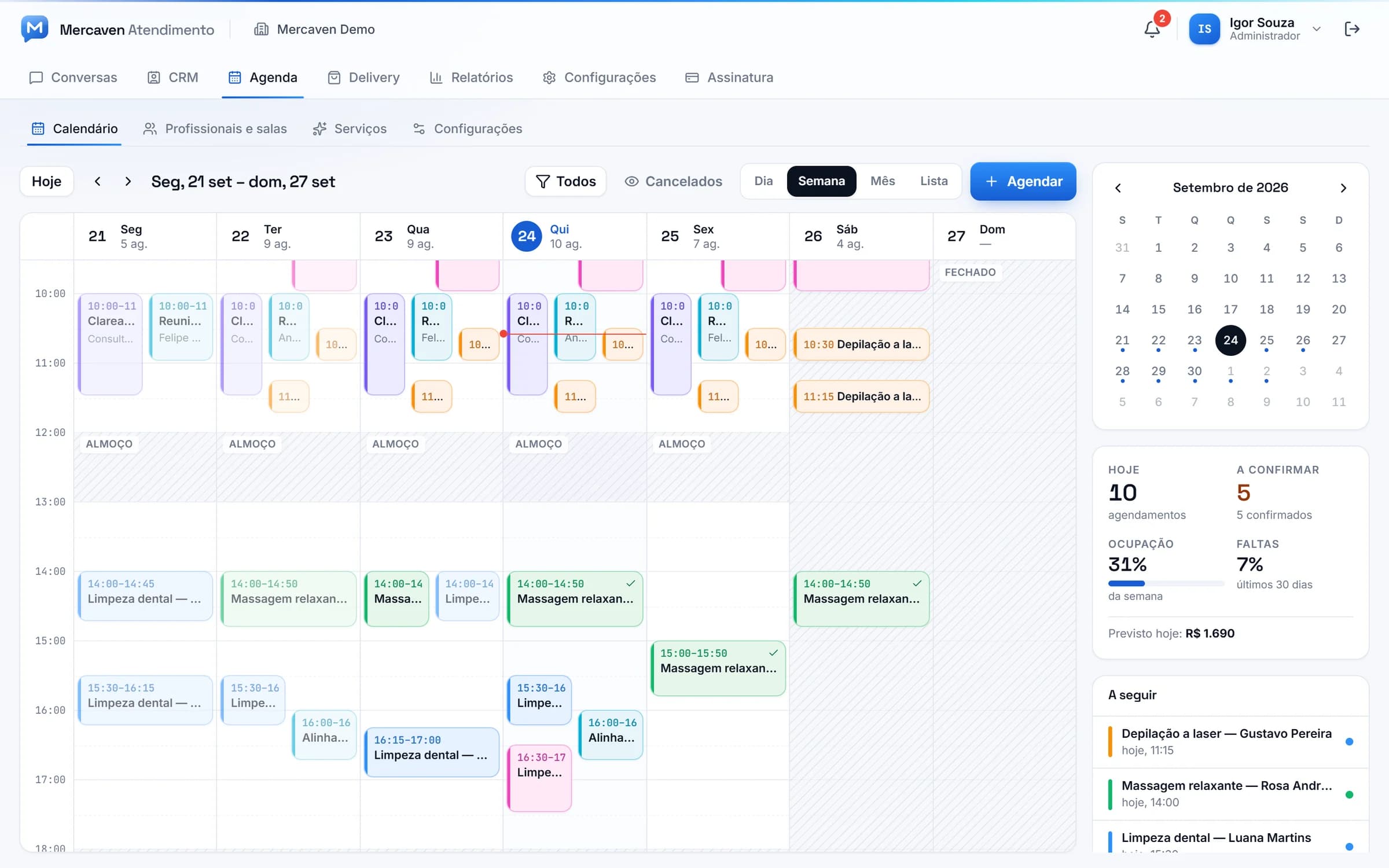Switch to Profissionais e salas tab
Screen dimensions: 1389x868
coord(215,128)
